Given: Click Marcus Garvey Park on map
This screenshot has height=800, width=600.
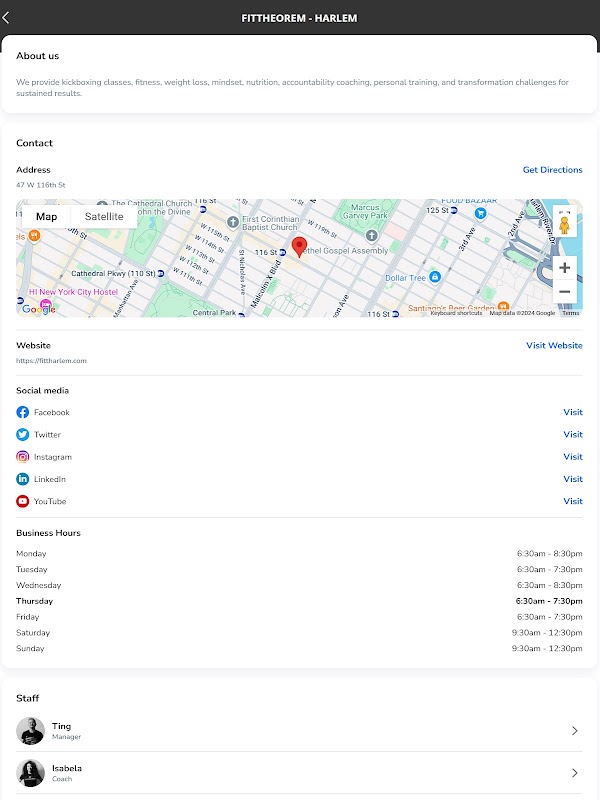Looking at the screenshot, I should (x=365, y=211).
